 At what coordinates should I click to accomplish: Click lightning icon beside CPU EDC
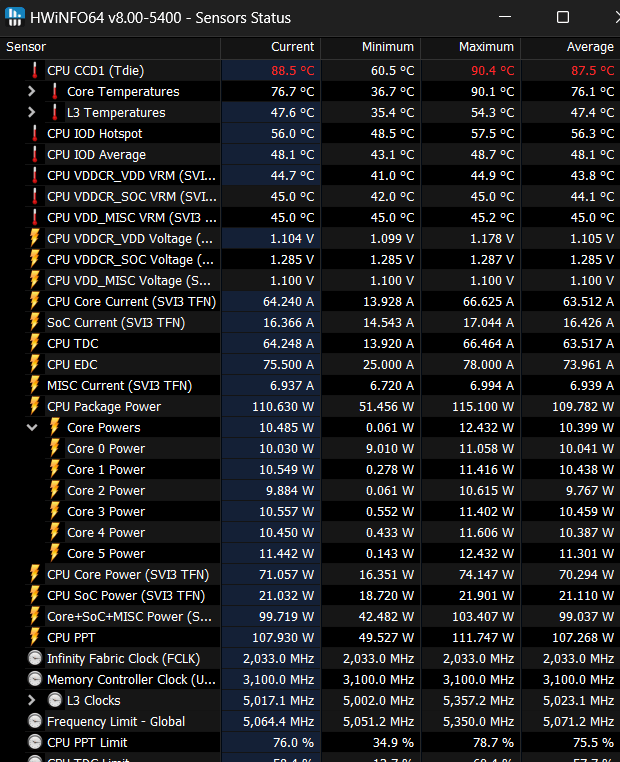click(34, 364)
